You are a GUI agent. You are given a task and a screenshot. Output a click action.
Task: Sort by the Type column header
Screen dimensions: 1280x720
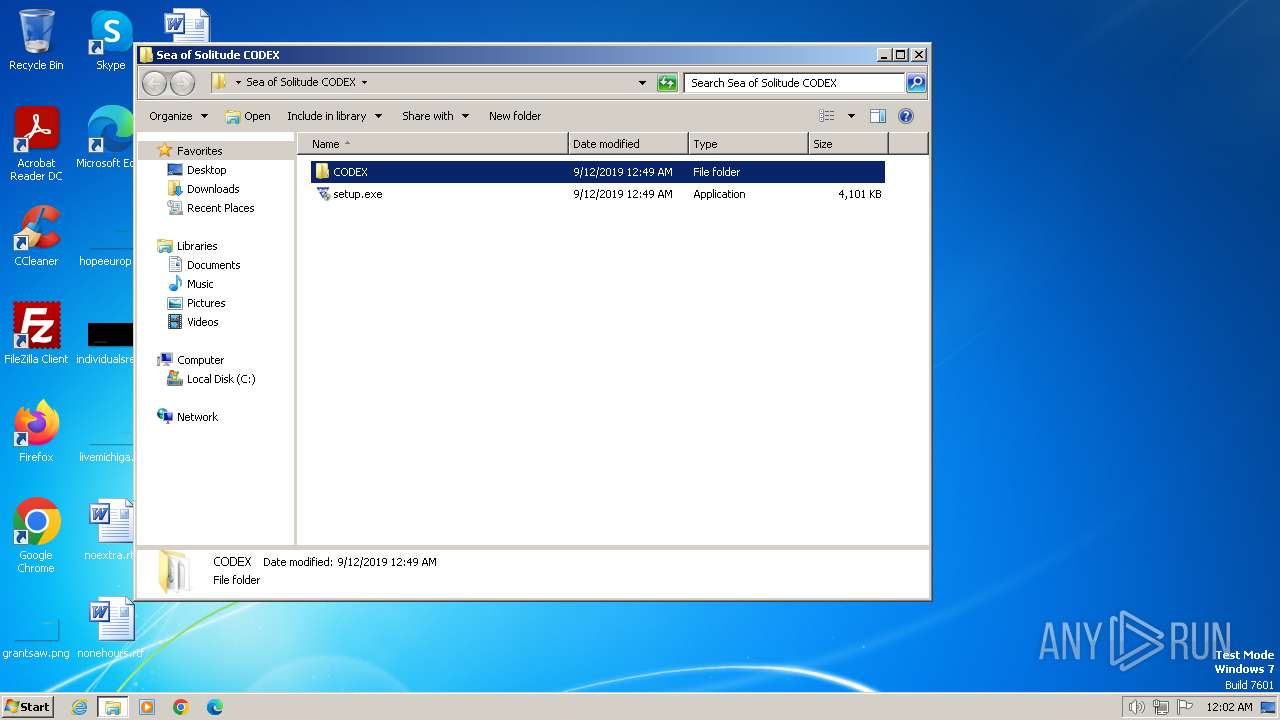click(748, 144)
